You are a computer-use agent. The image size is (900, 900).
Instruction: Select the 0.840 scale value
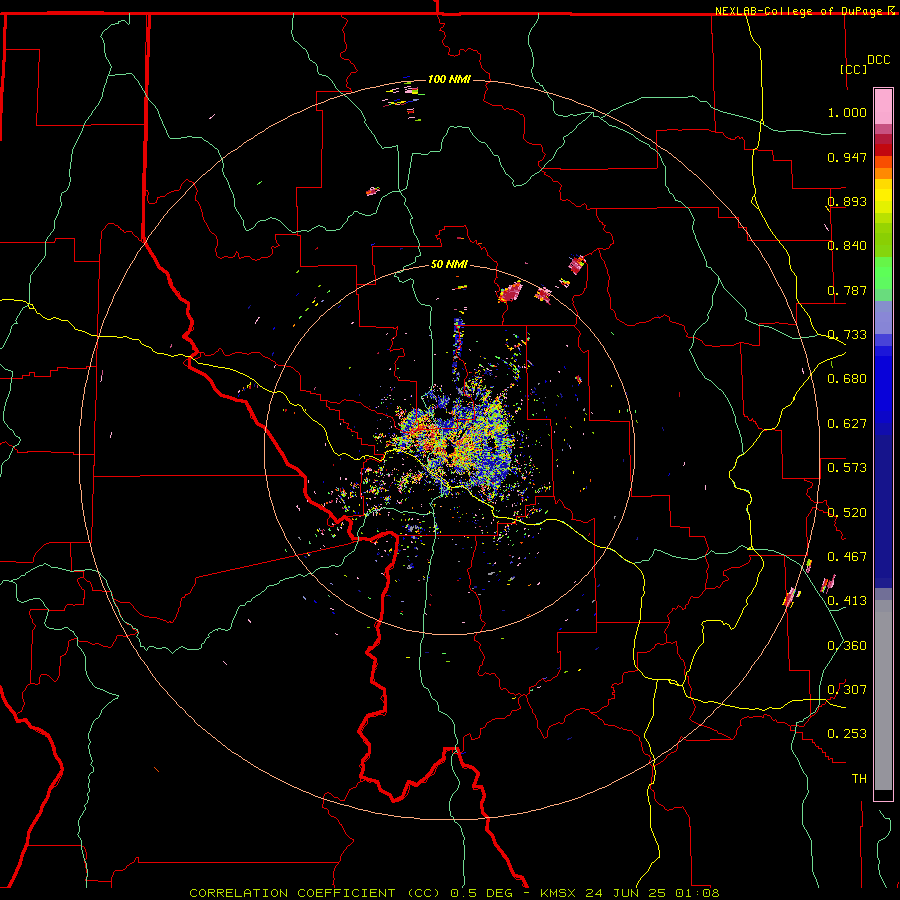(x=847, y=246)
